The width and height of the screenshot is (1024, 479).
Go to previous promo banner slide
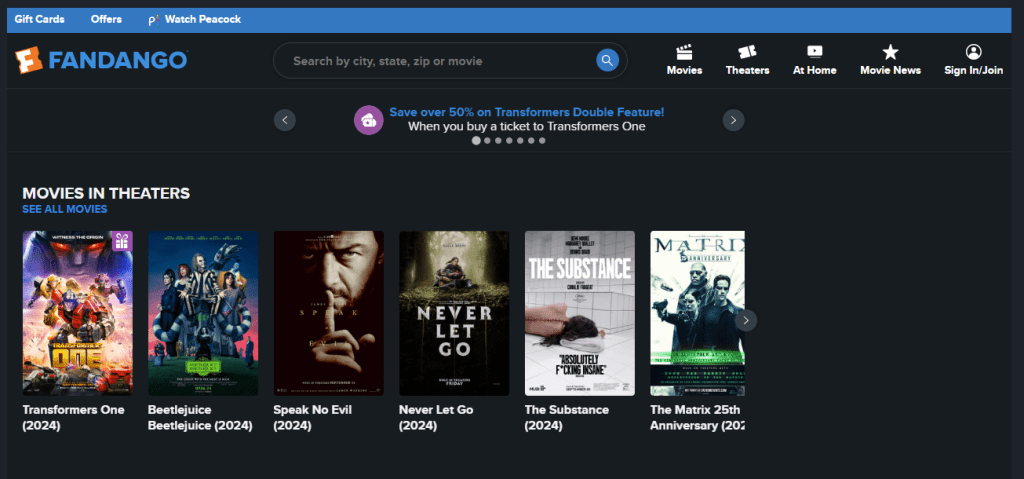pyautogui.click(x=285, y=120)
